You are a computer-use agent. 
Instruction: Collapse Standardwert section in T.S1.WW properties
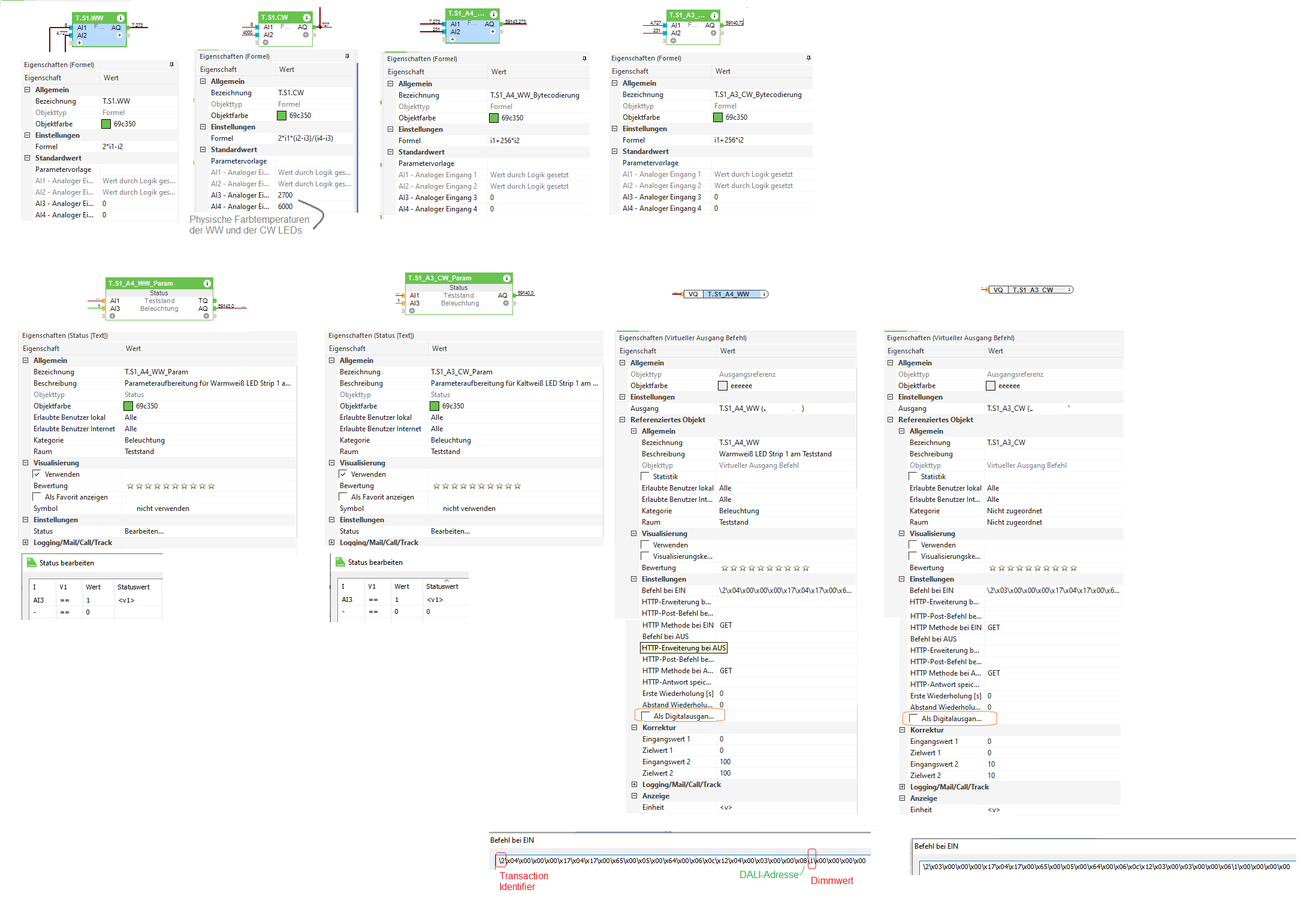pos(27,158)
